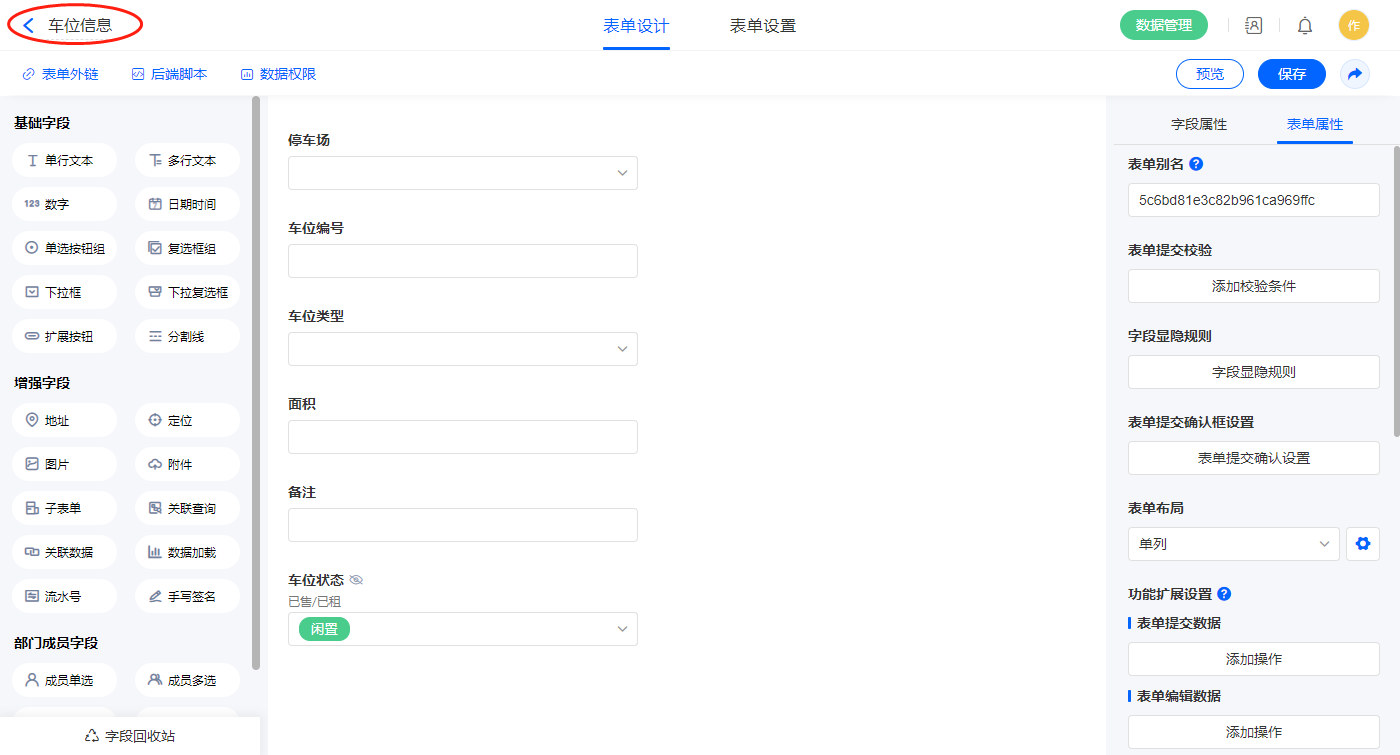The image size is (1400, 755).
Task: Switch to the 字段属性 tab
Action: [1198, 124]
